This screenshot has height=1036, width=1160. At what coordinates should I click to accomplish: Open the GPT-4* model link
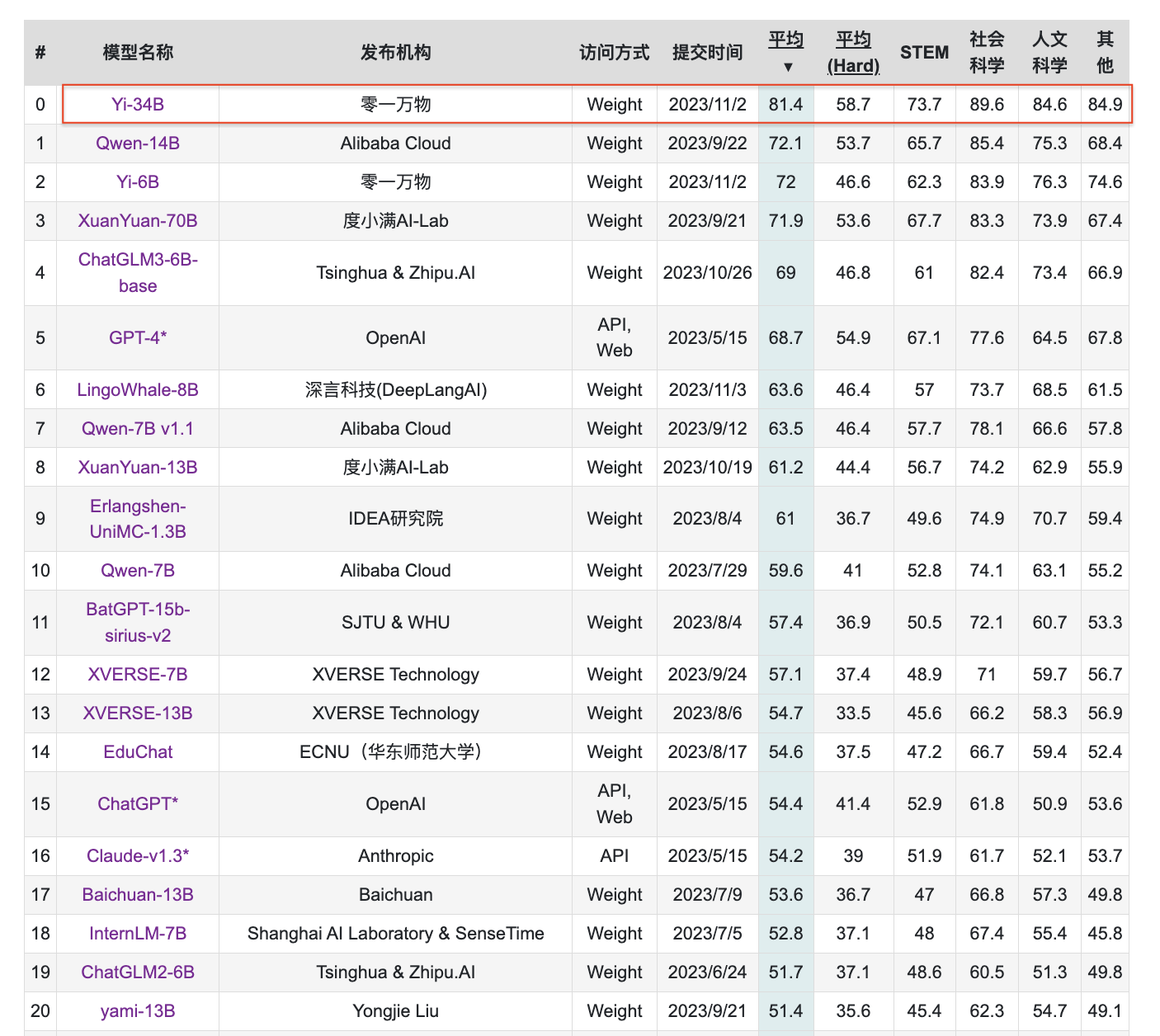pos(137,337)
